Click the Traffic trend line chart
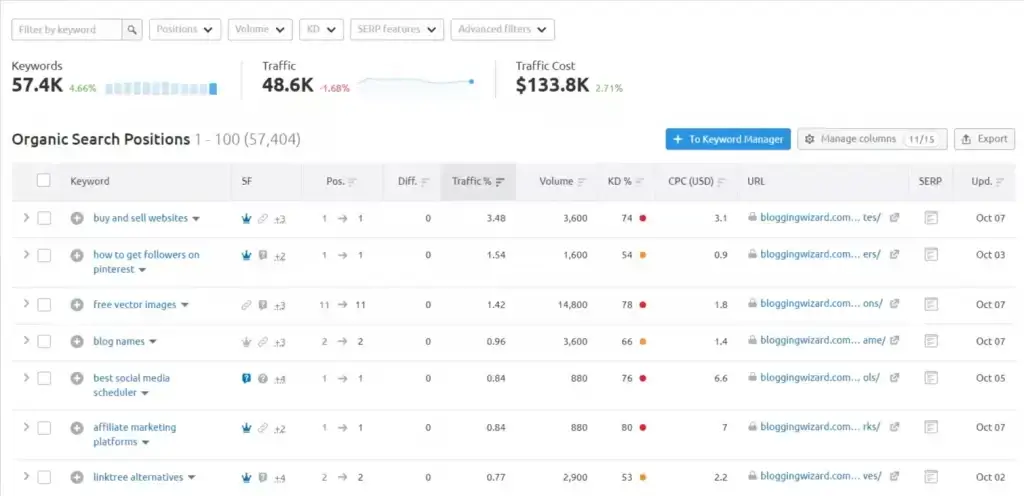Screen dimensions: 1024x496 (x=416, y=83)
